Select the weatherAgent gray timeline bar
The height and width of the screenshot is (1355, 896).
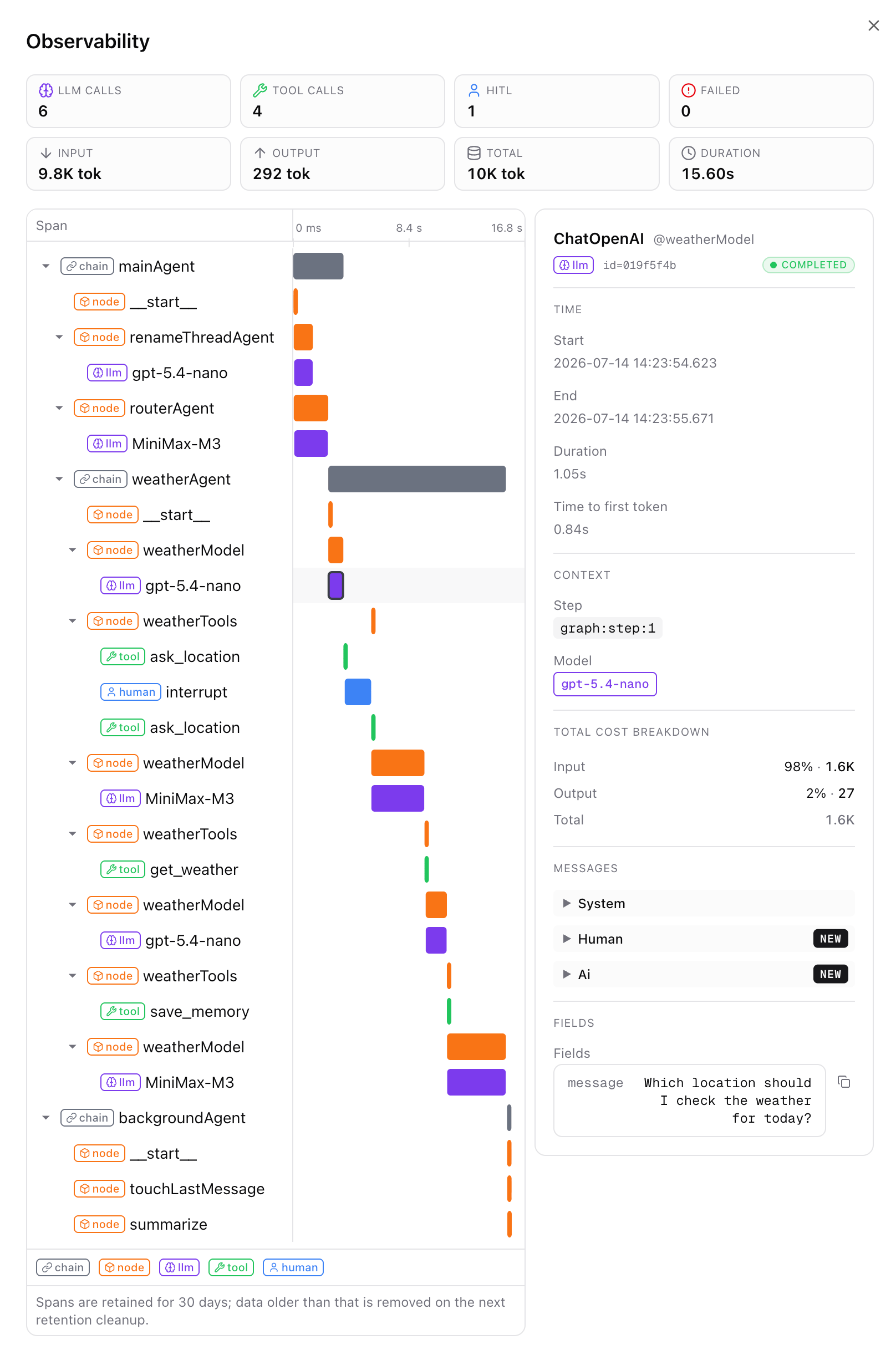click(416, 478)
